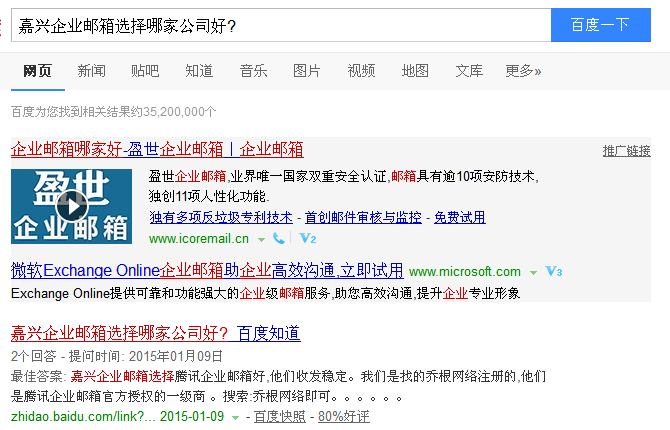Open the 百度快照 cached page link
The height and width of the screenshot is (430, 670).
[x=279, y=416]
